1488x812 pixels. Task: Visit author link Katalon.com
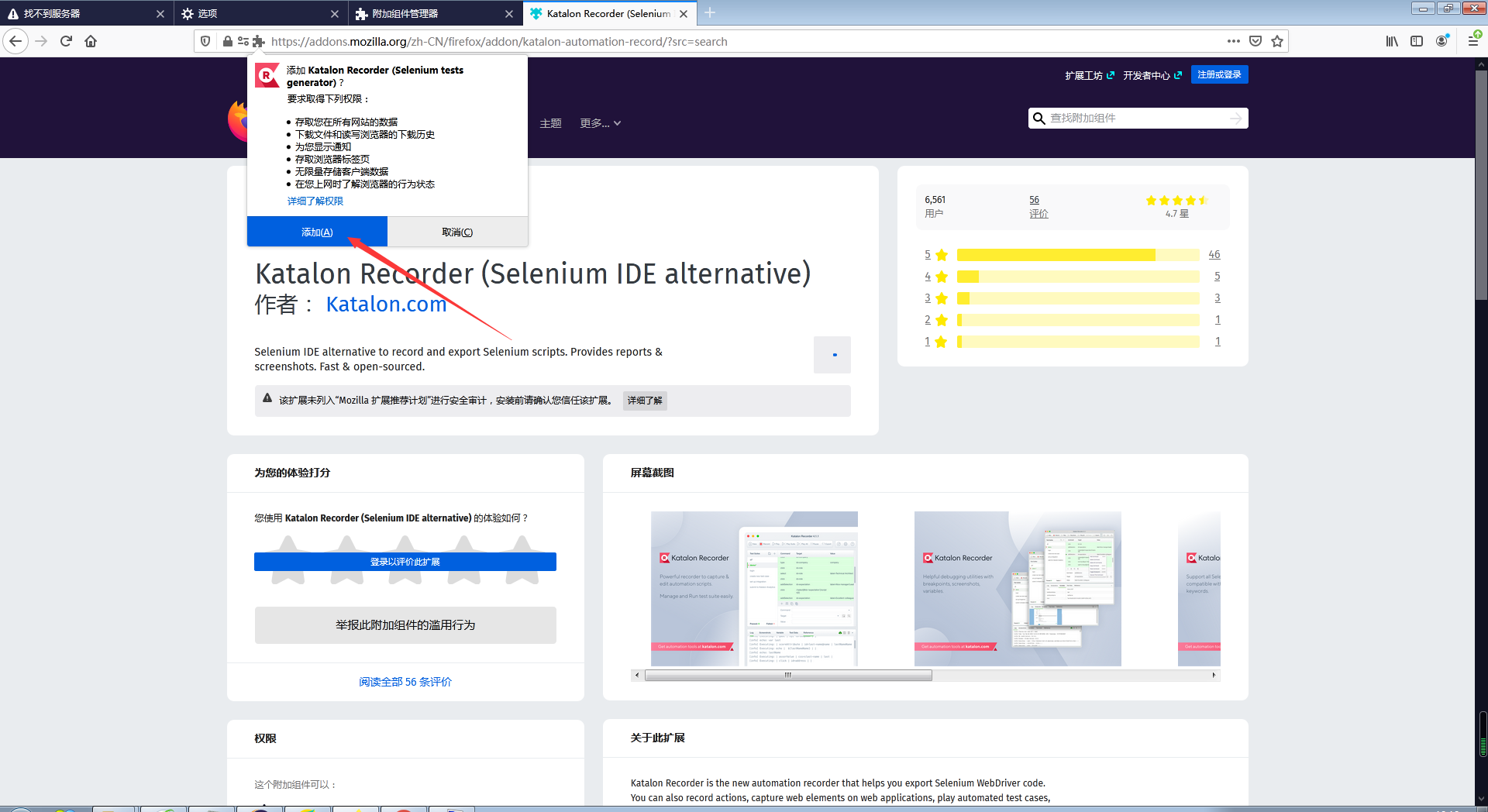coord(387,304)
